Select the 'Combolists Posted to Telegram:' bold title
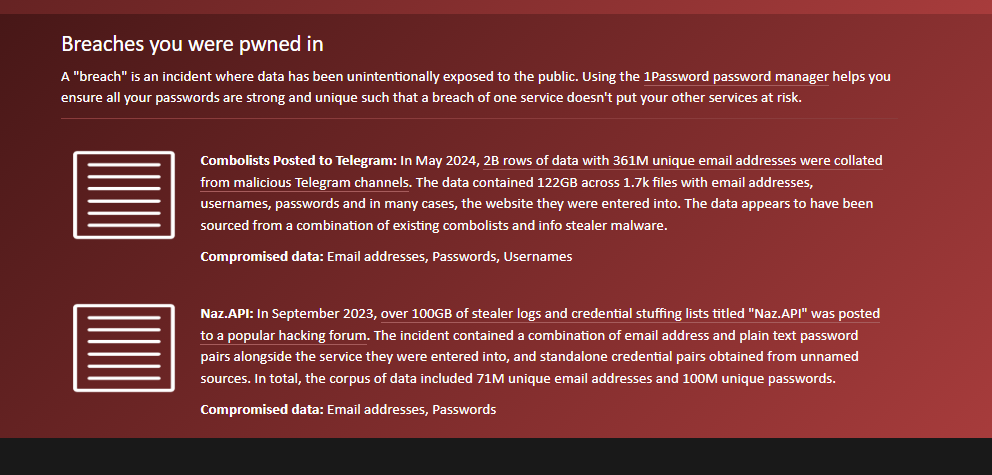Image resolution: width=992 pixels, height=475 pixels. pos(299,161)
